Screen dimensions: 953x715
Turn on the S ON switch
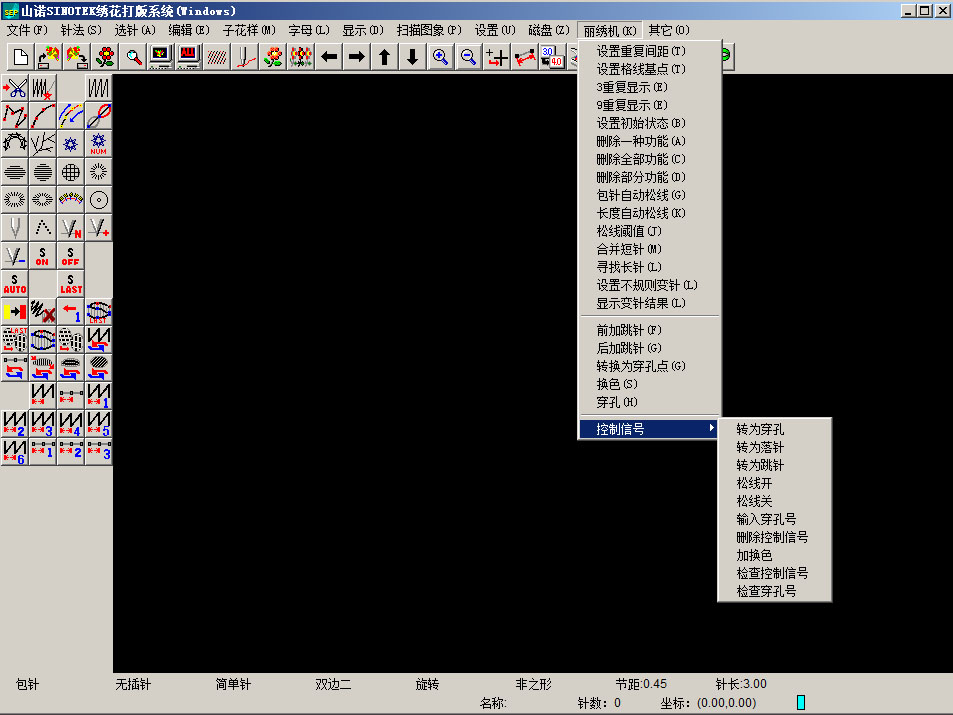(x=43, y=256)
